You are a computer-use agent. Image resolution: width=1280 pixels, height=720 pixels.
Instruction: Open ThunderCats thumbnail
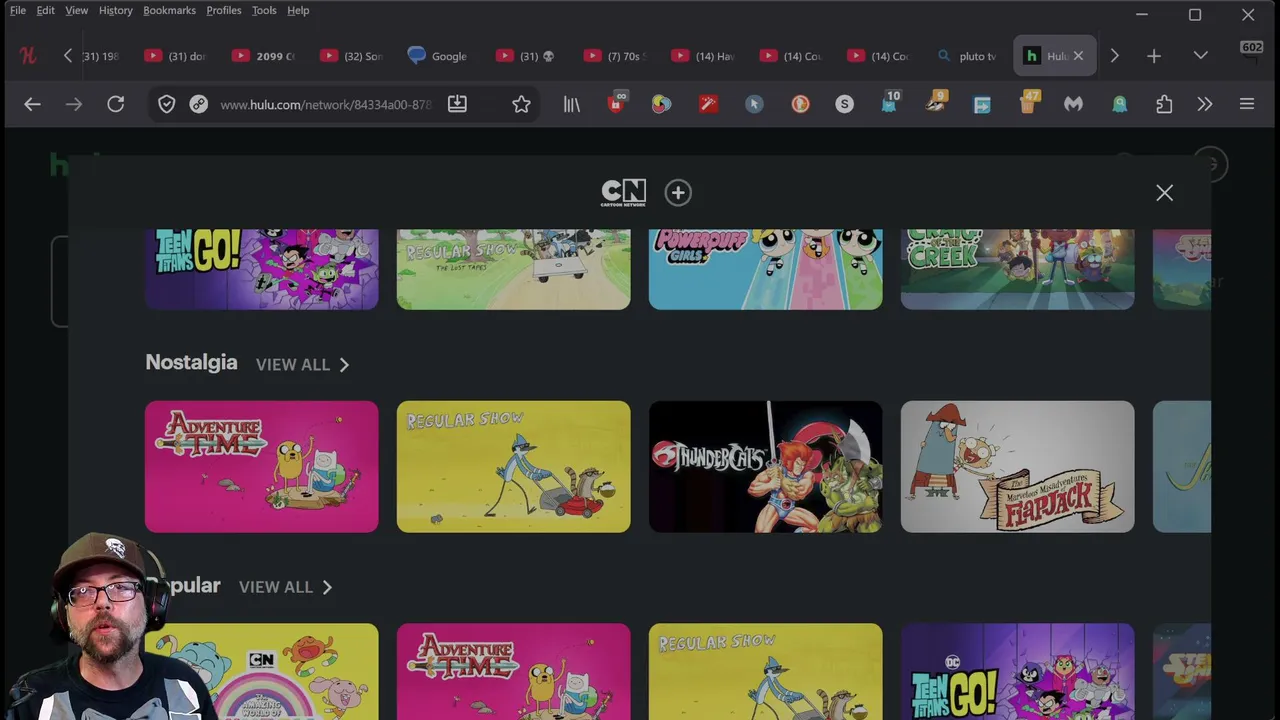coord(766,467)
